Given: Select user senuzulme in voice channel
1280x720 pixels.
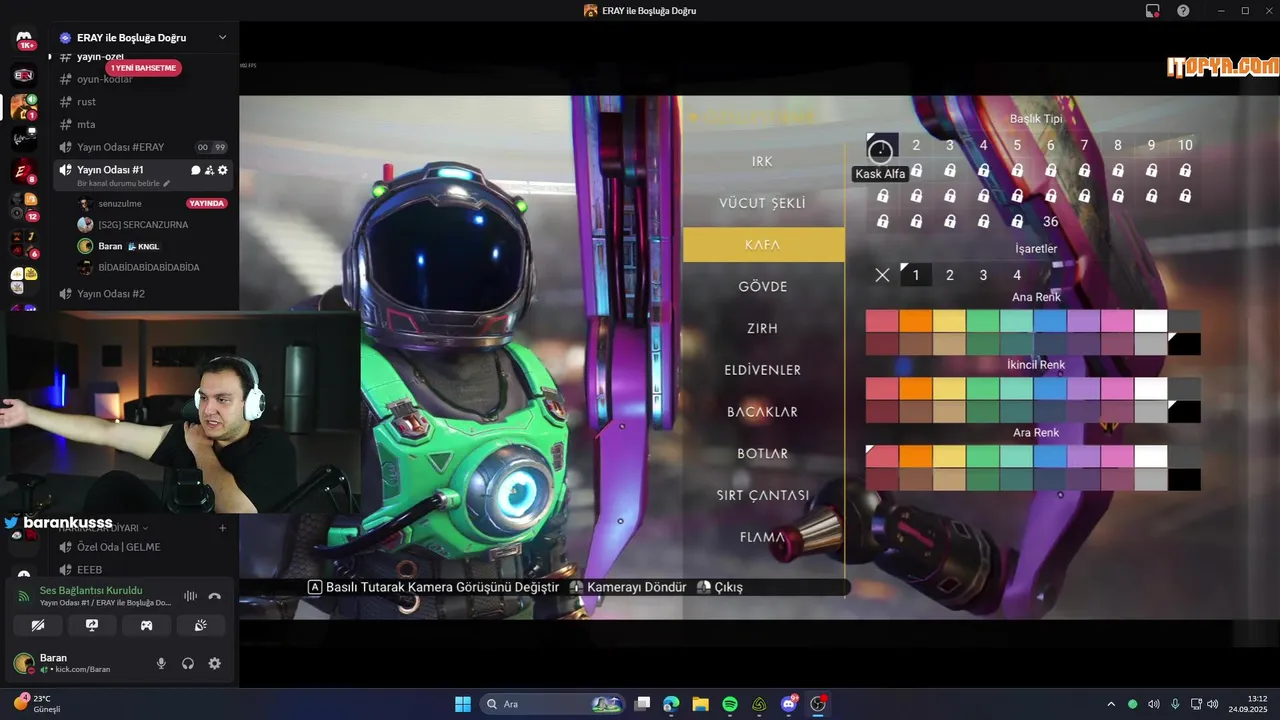Looking at the screenshot, I should [x=120, y=204].
